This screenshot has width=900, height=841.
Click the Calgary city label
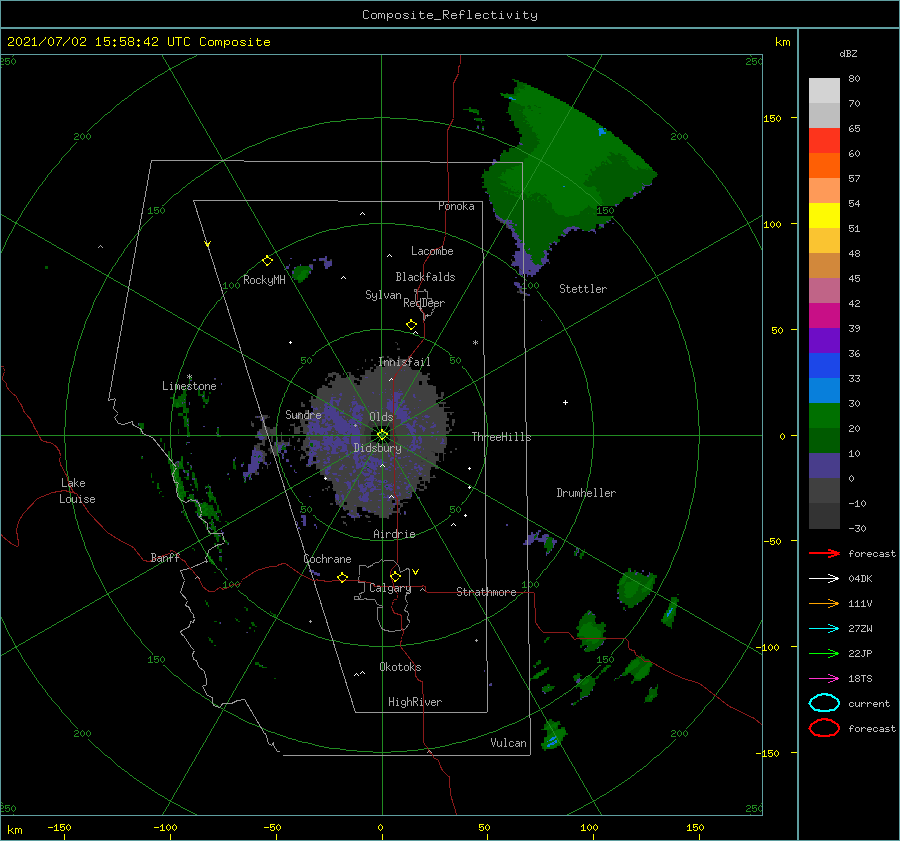coord(390,588)
